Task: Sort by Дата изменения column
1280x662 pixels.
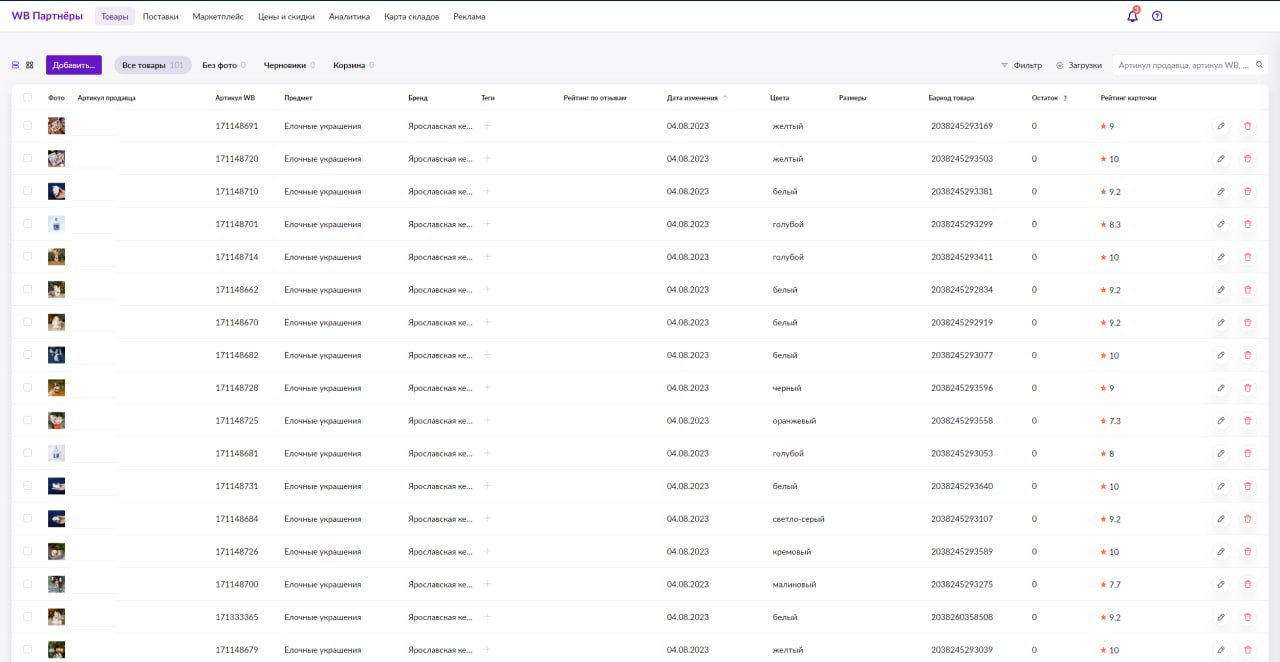Action: pyautogui.click(x=697, y=98)
